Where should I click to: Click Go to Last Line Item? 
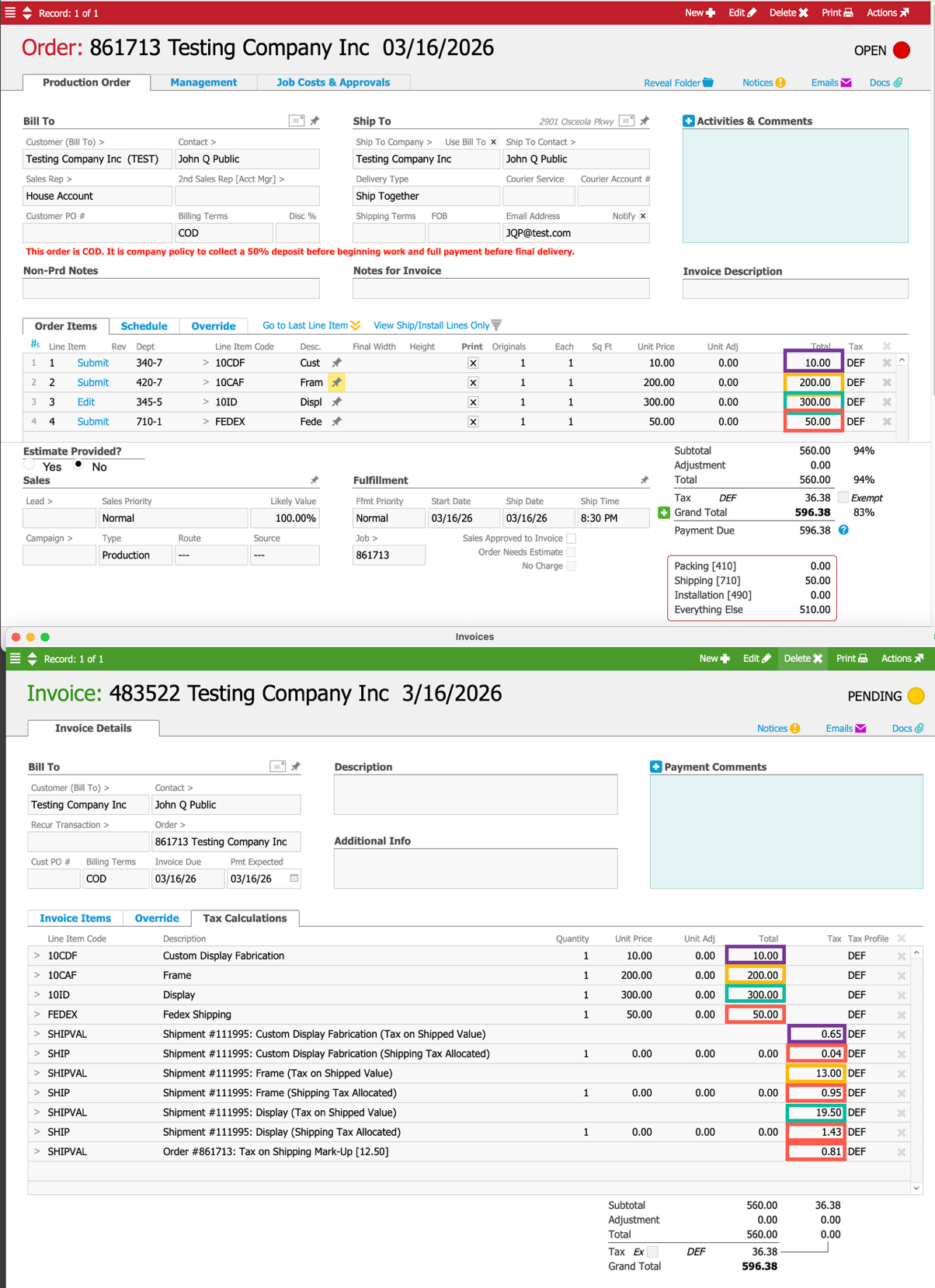pos(311,325)
